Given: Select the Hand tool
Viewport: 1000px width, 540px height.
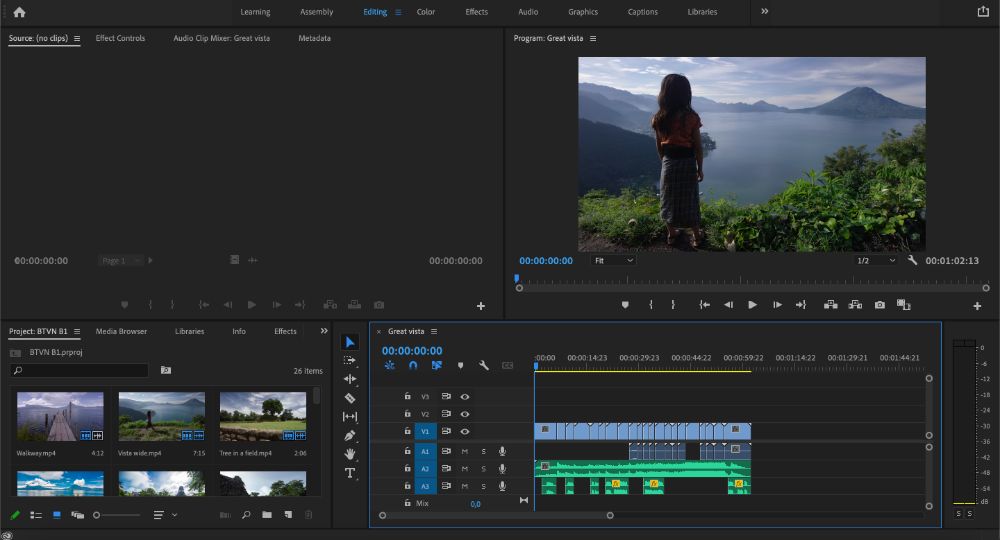Looking at the screenshot, I should click(349, 454).
